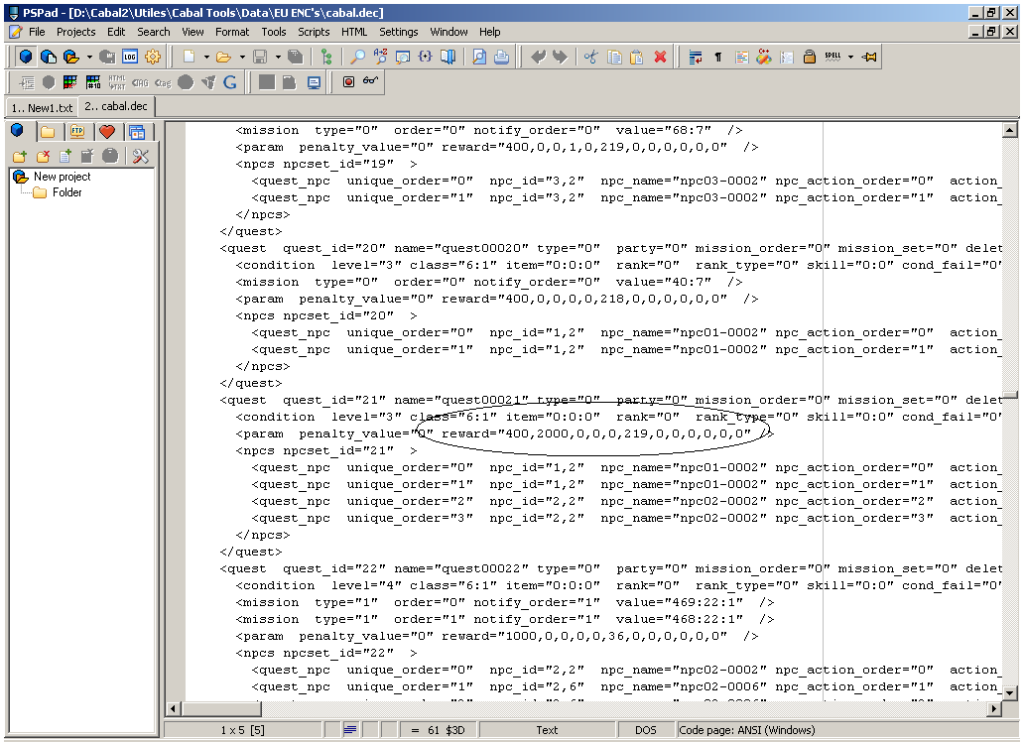Click the red macro record icon
This screenshot has width=1024, height=742.
[349, 82]
